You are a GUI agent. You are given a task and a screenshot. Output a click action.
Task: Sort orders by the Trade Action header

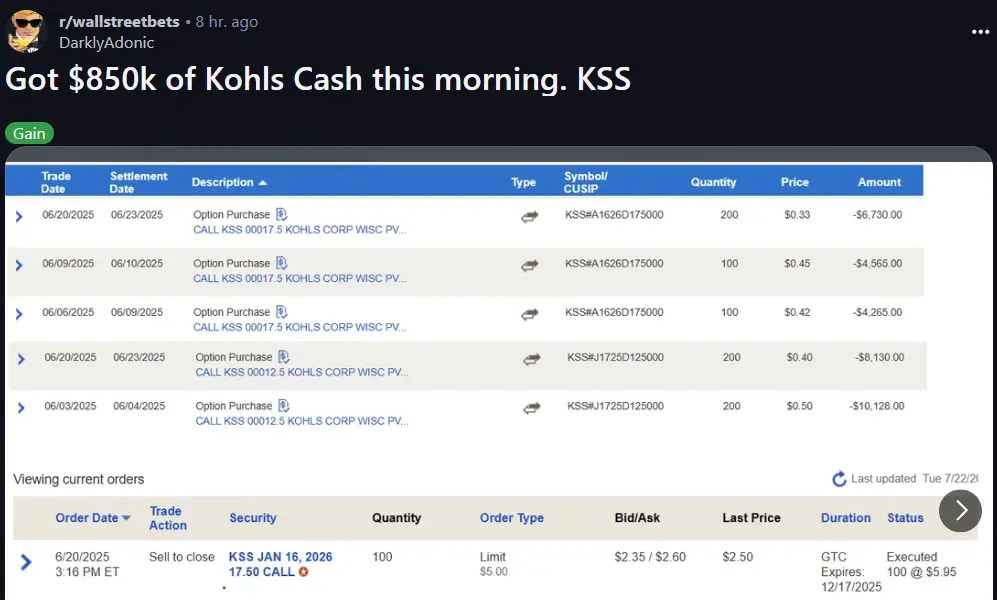click(168, 518)
